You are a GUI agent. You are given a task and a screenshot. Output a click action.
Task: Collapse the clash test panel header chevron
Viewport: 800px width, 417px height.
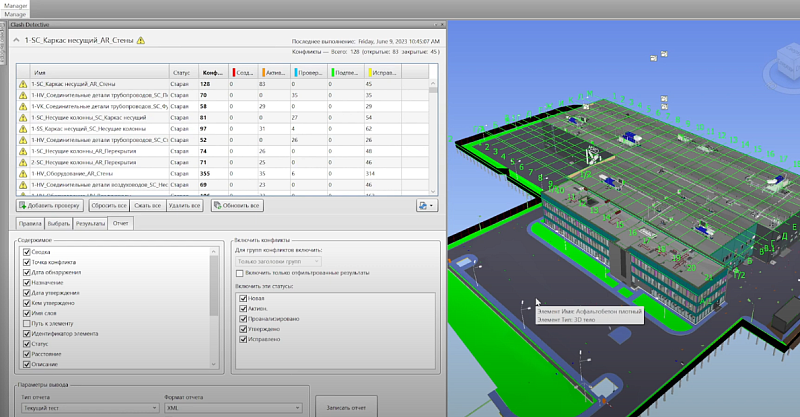point(17,40)
